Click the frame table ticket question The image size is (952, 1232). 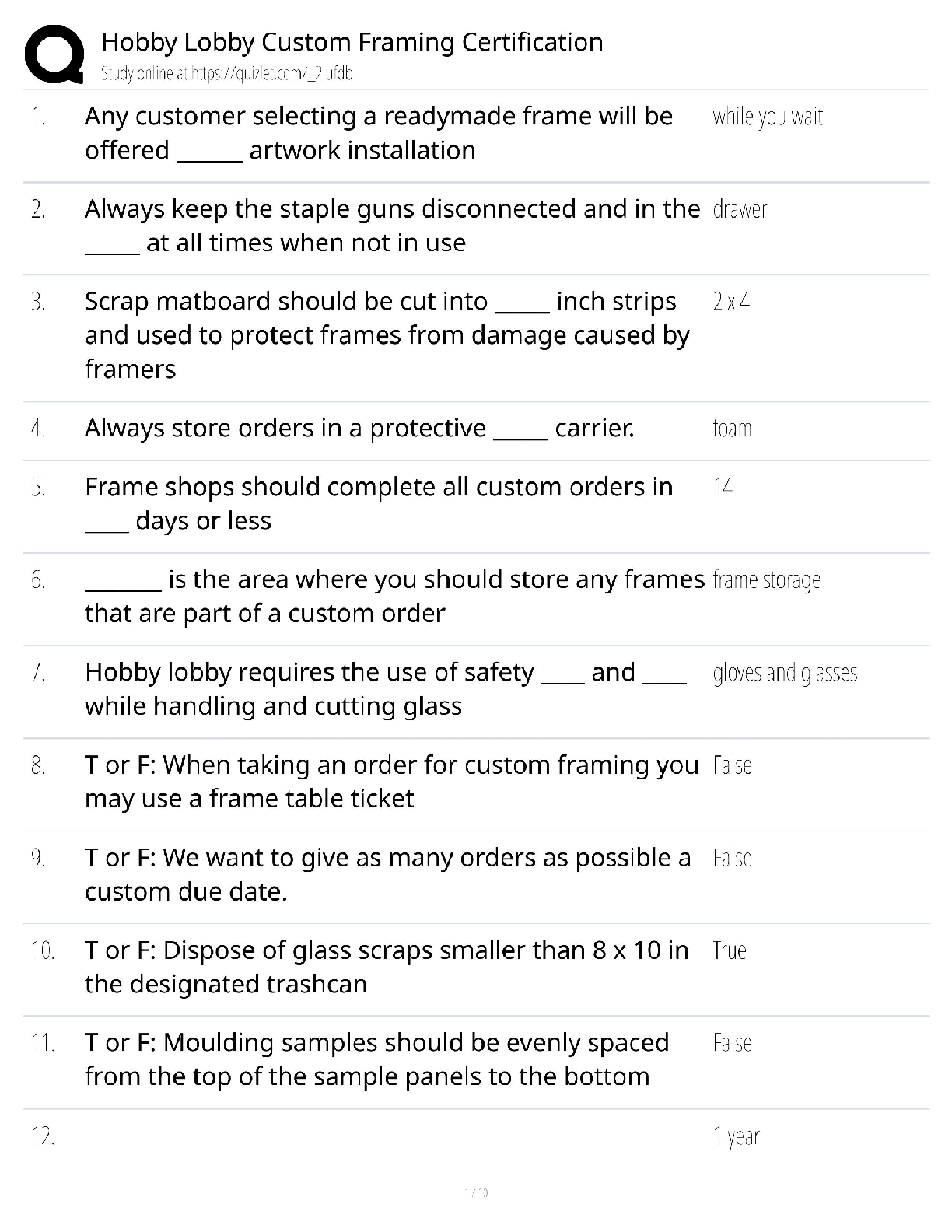point(391,782)
